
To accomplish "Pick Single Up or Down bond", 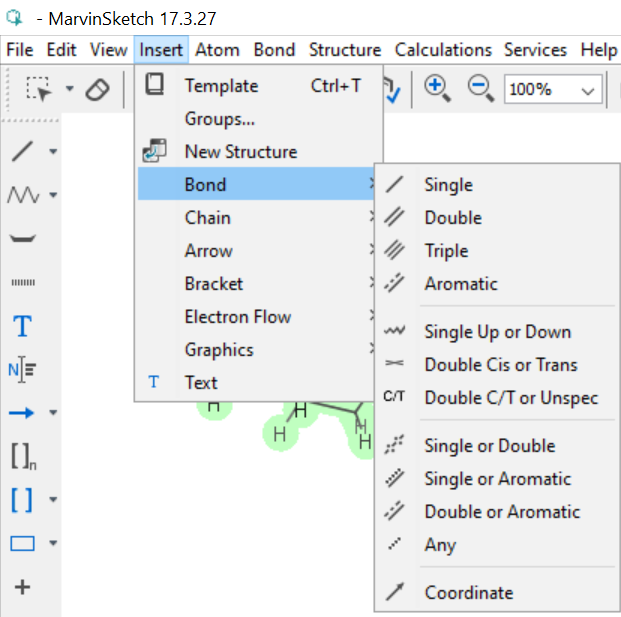I will pyautogui.click(x=497, y=332).
